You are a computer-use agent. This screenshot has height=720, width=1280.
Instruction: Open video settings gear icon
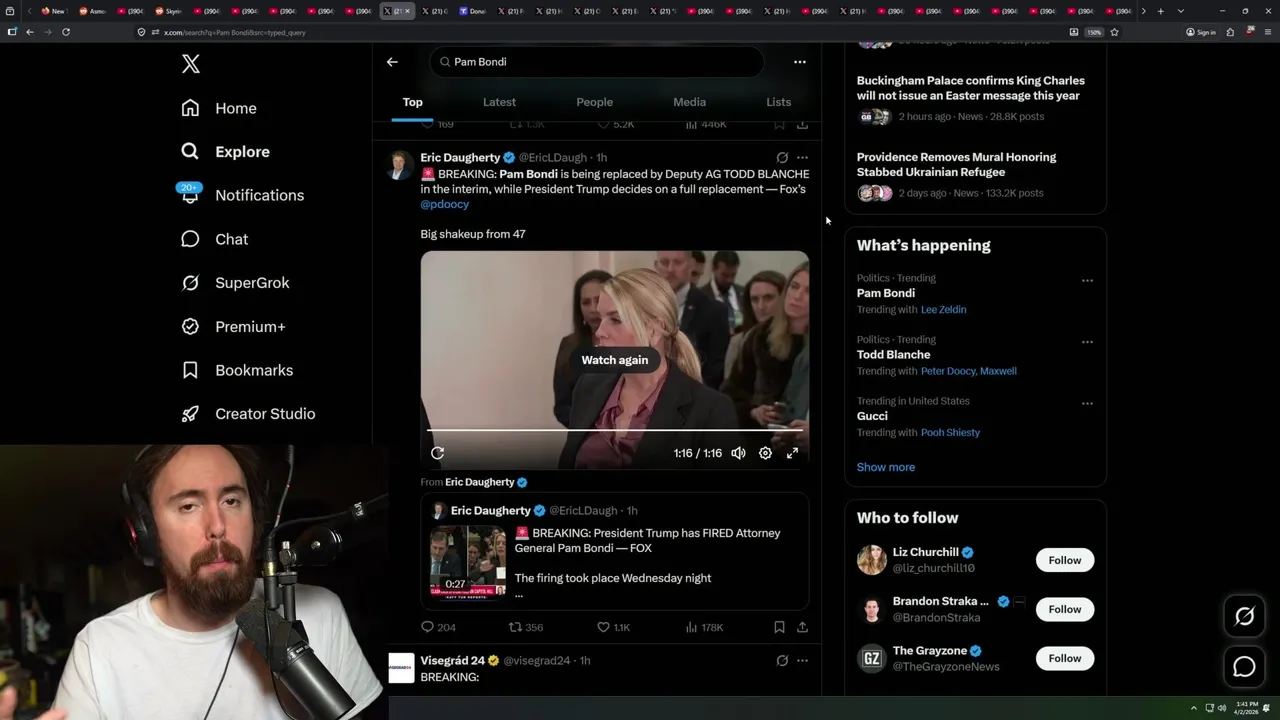click(765, 453)
